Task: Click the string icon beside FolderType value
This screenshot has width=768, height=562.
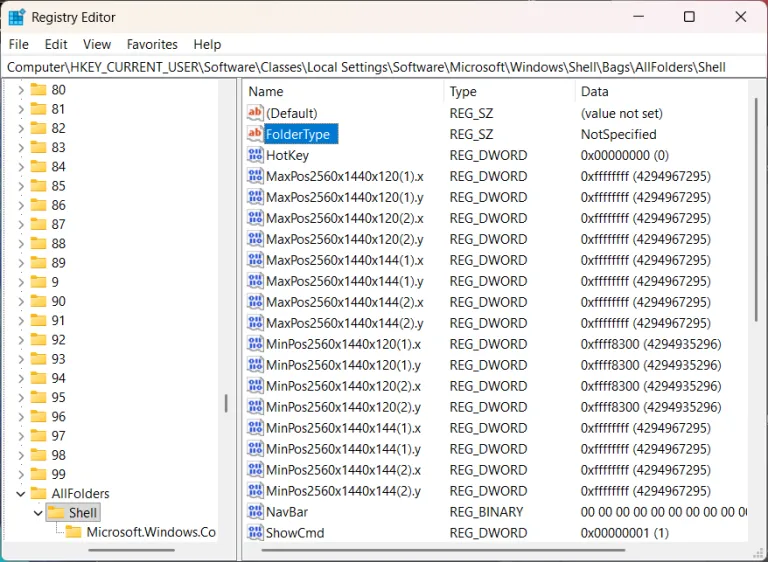Action: point(255,134)
